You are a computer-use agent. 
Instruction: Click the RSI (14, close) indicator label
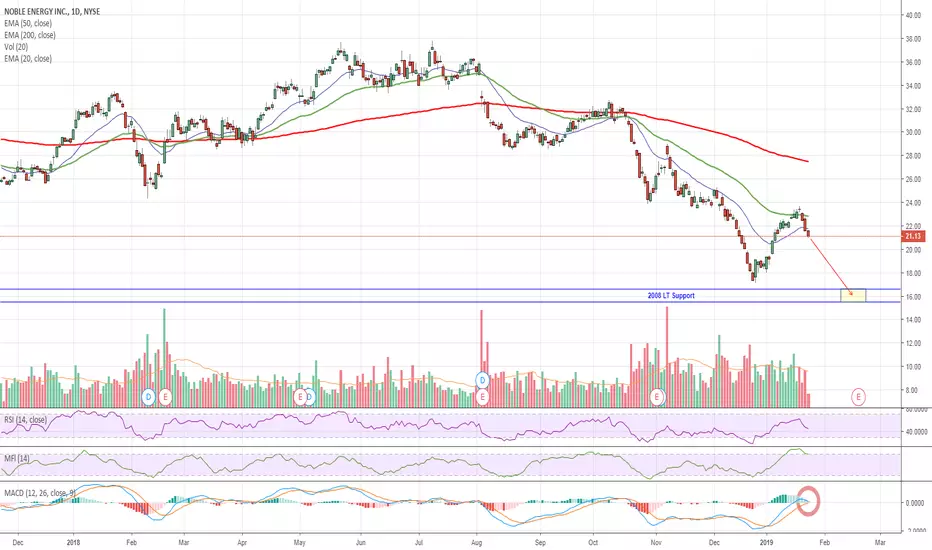click(x=26, y=420)
